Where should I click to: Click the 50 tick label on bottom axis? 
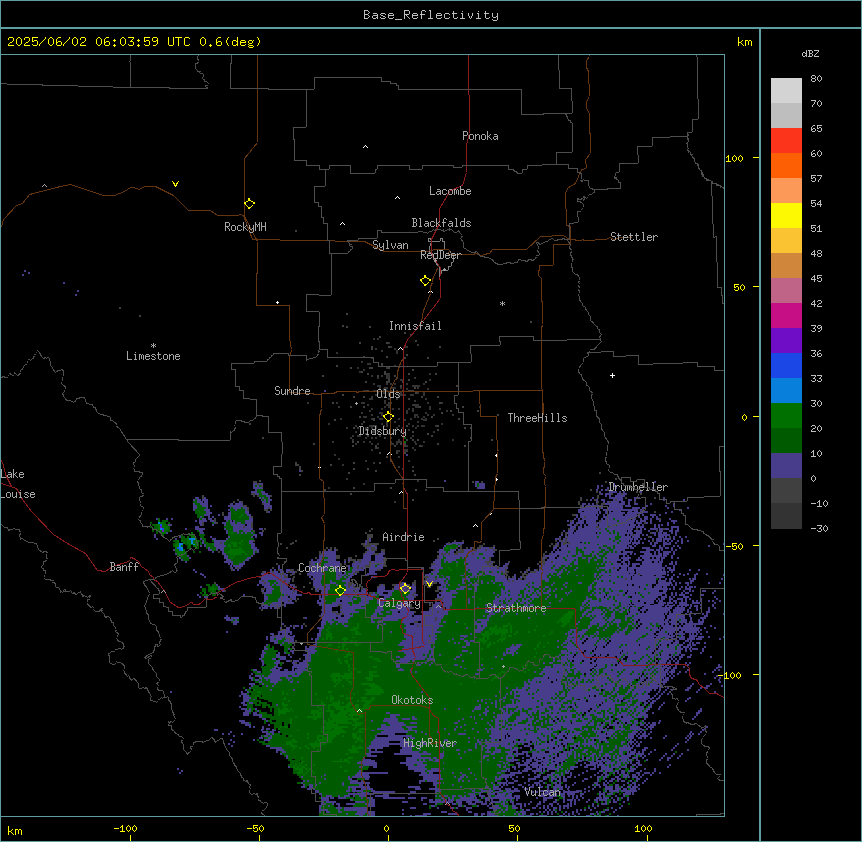coord(515,828)
